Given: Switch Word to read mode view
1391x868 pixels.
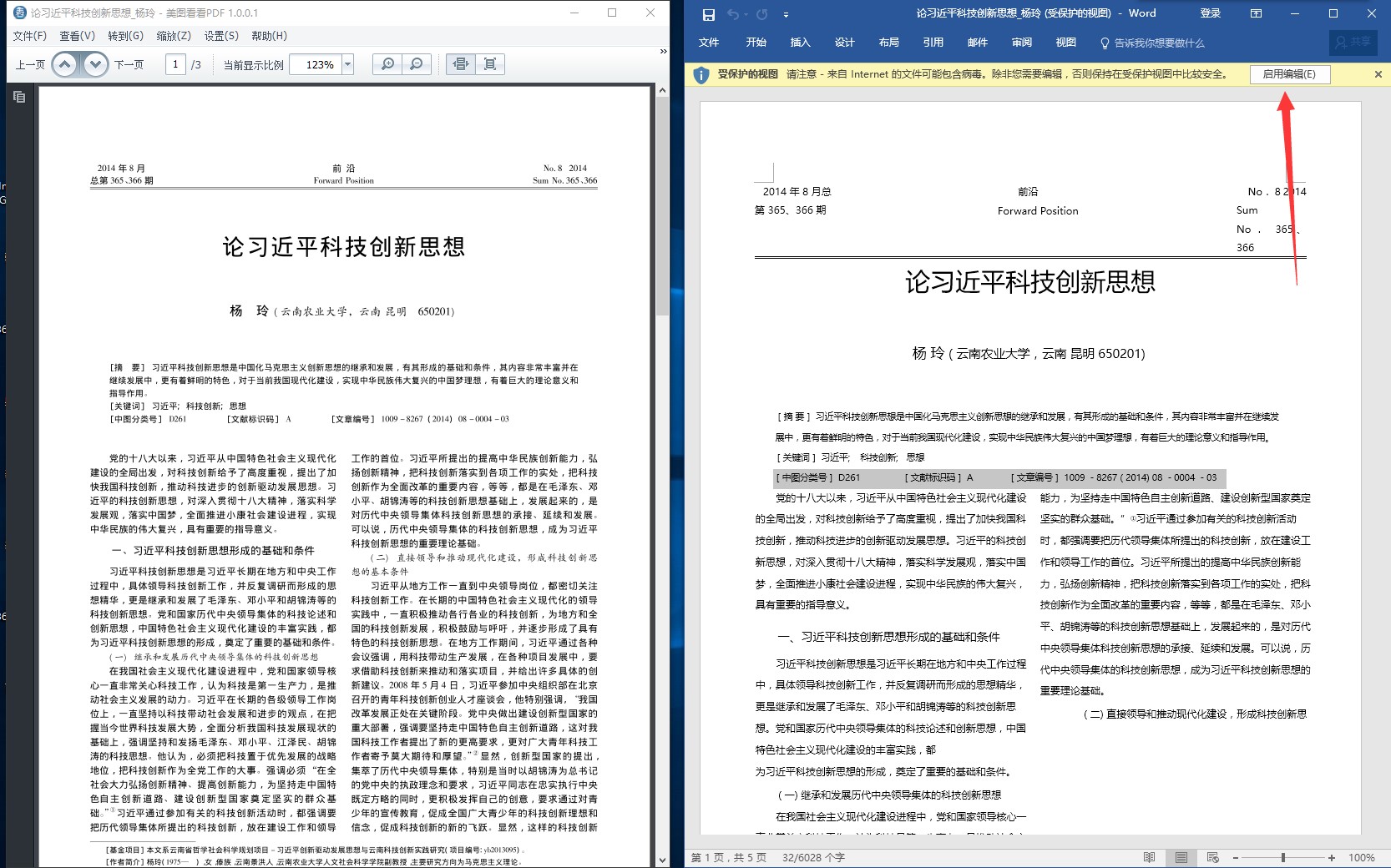Looking at the screenshot, I should point(1150,858).
